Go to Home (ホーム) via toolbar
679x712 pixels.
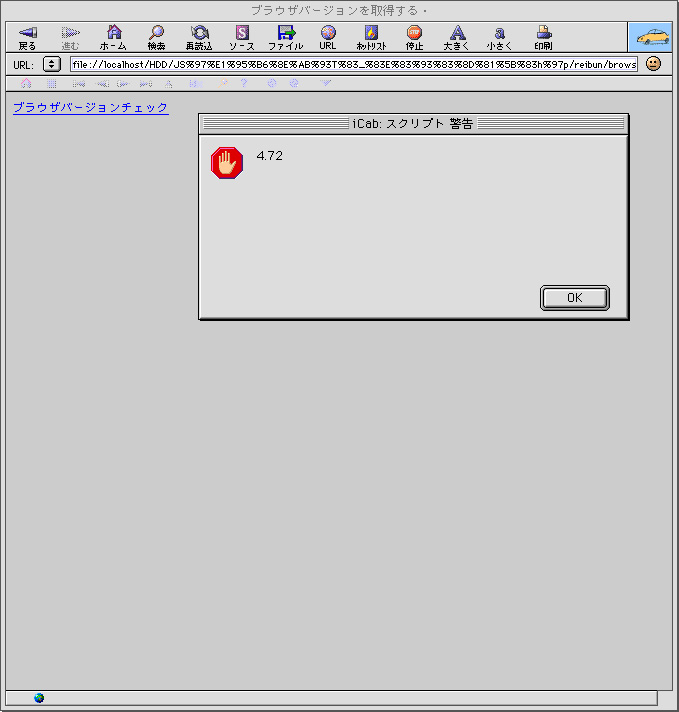tap(114, 38)
